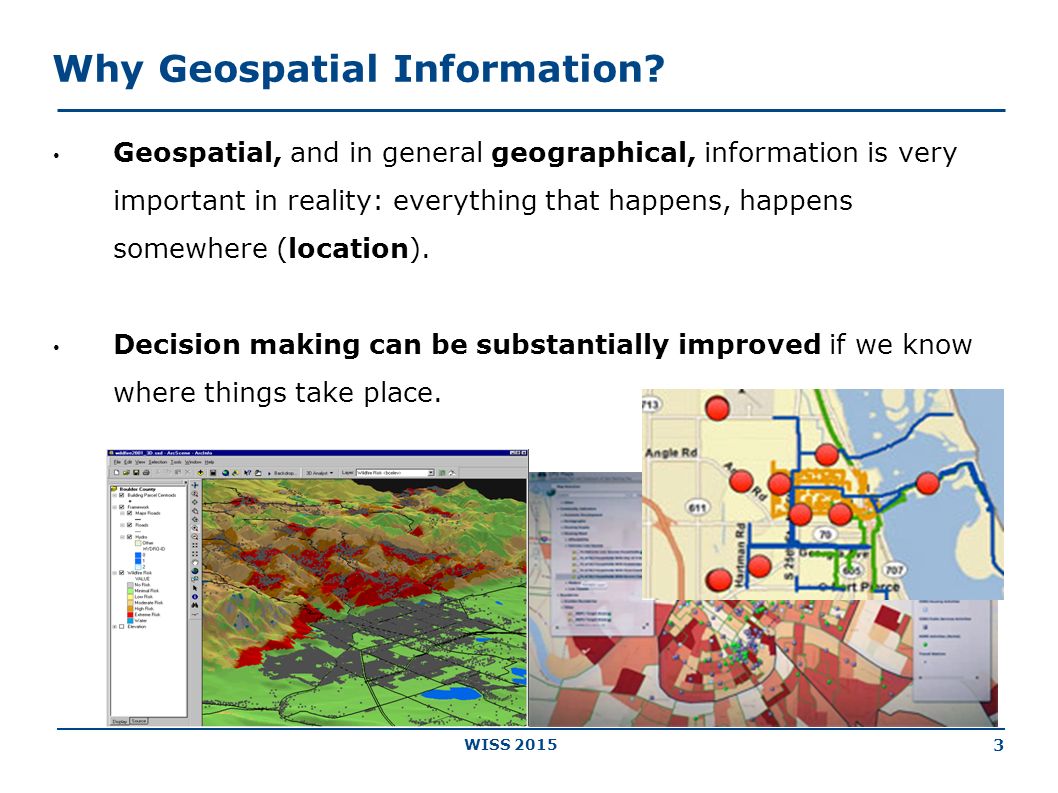Viewport: 1058px width, 793px height.
Task: Click the '707' route shield on map
Action: pyautogui.click(x=894, y=570)
